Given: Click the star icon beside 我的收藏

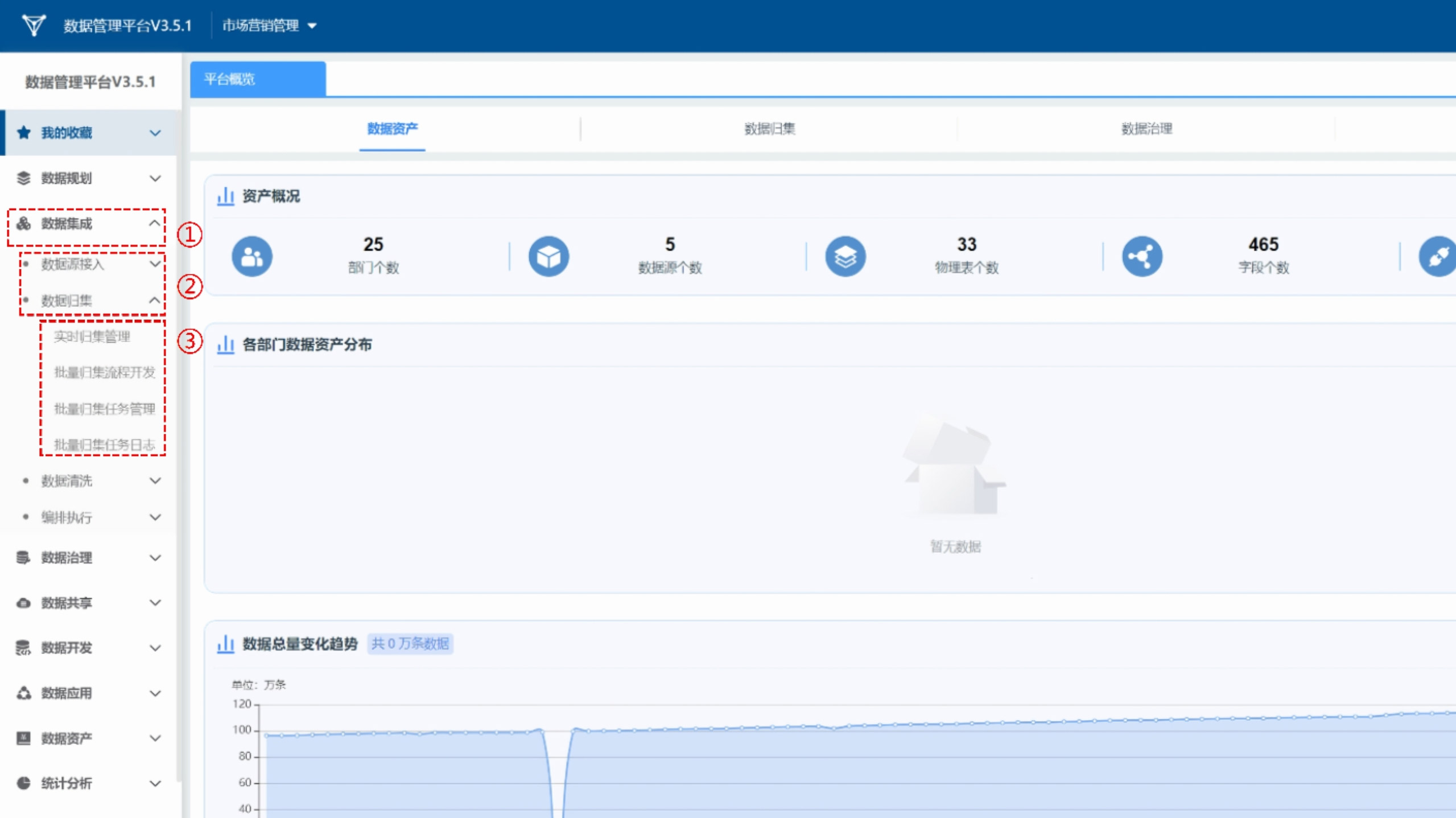Looking at the screenshot, I should point(23,133).
